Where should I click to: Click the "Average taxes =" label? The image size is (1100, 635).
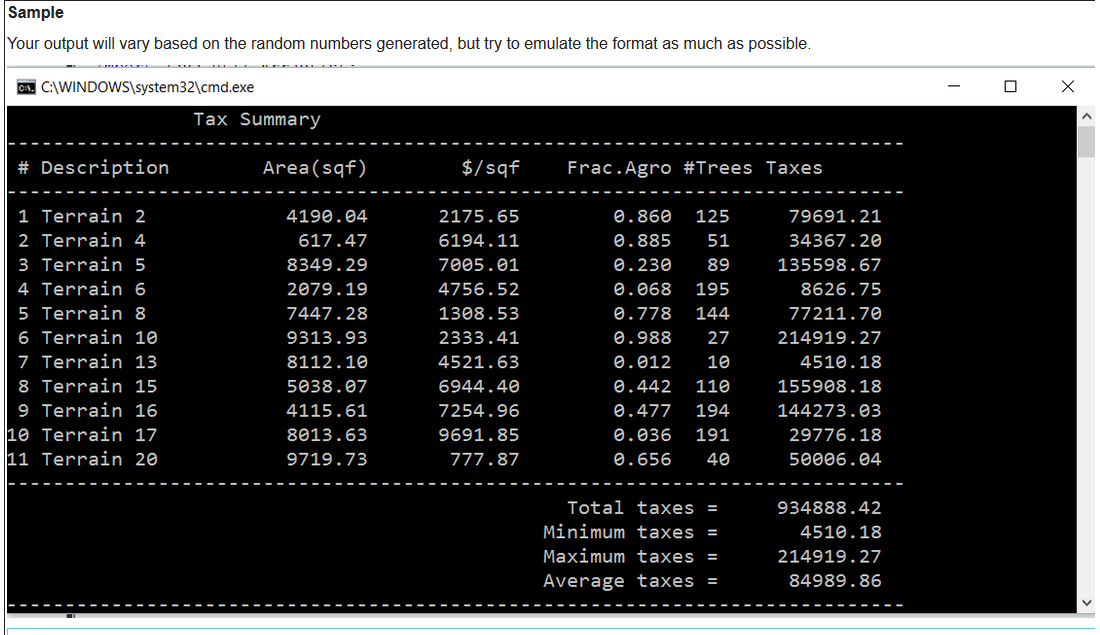pos(630,581)
